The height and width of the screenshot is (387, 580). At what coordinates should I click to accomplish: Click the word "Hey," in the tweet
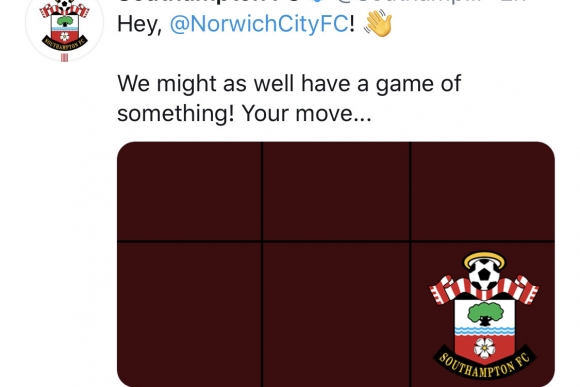click(x=140, y=24)
